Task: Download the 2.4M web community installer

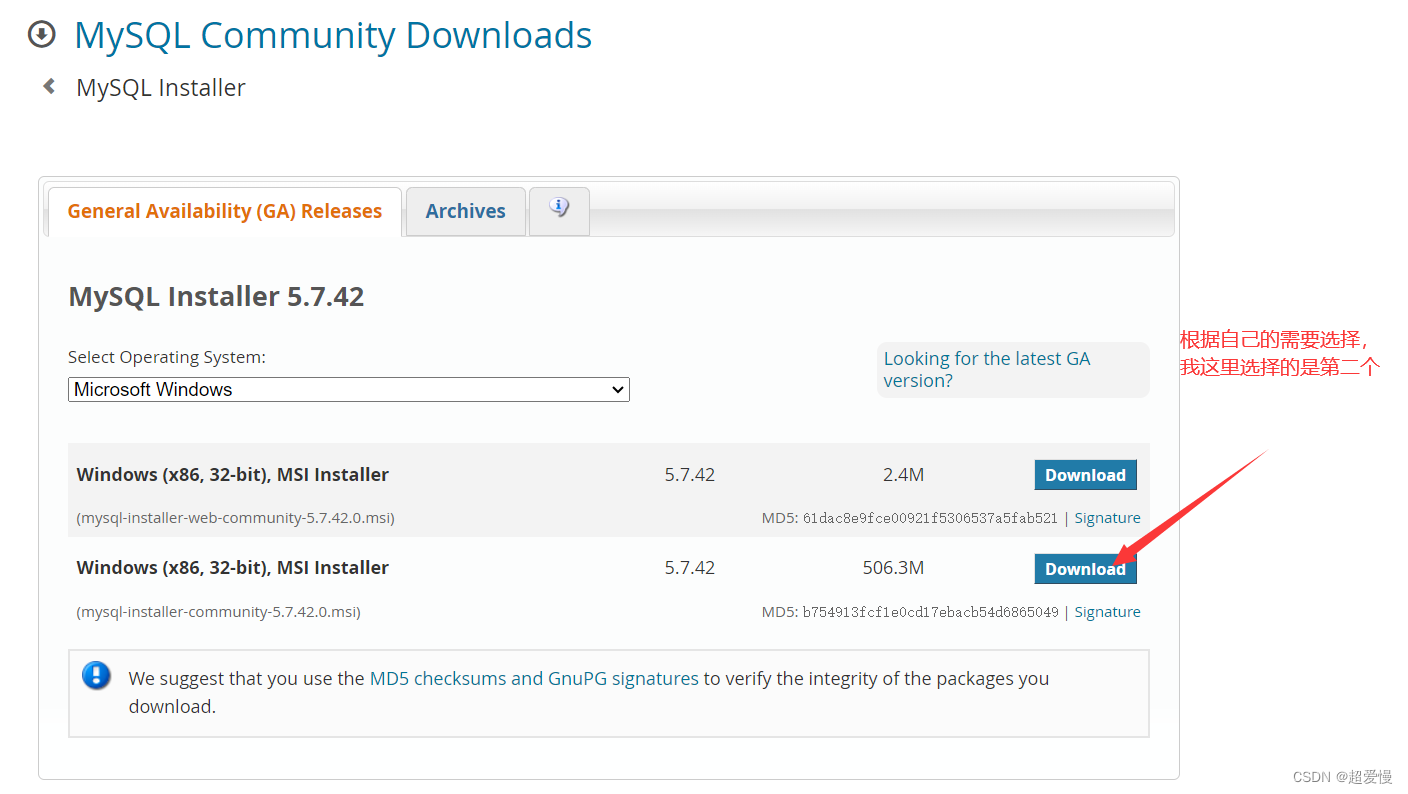Action: pos(1085,475)
